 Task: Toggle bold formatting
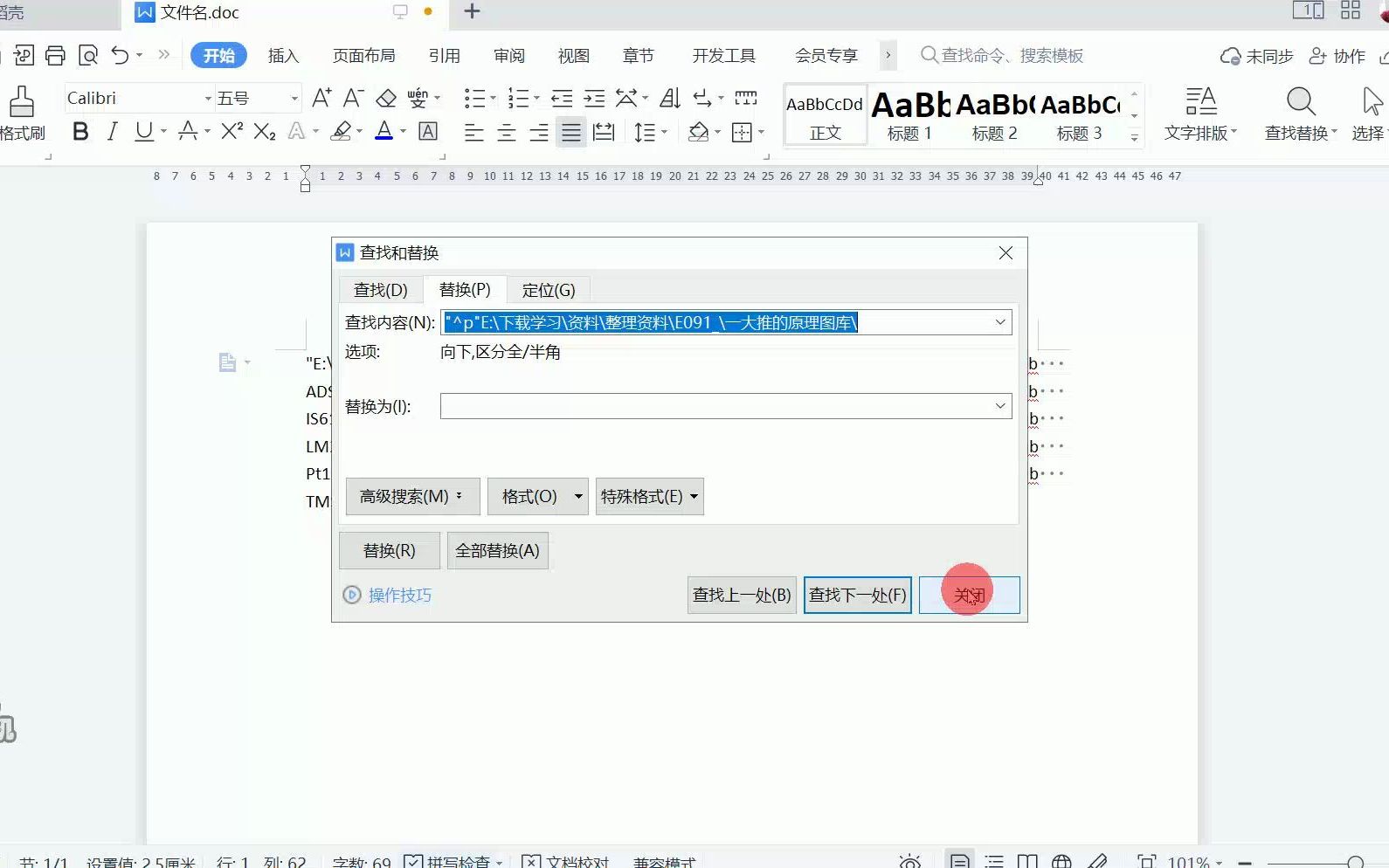point(80,132)
